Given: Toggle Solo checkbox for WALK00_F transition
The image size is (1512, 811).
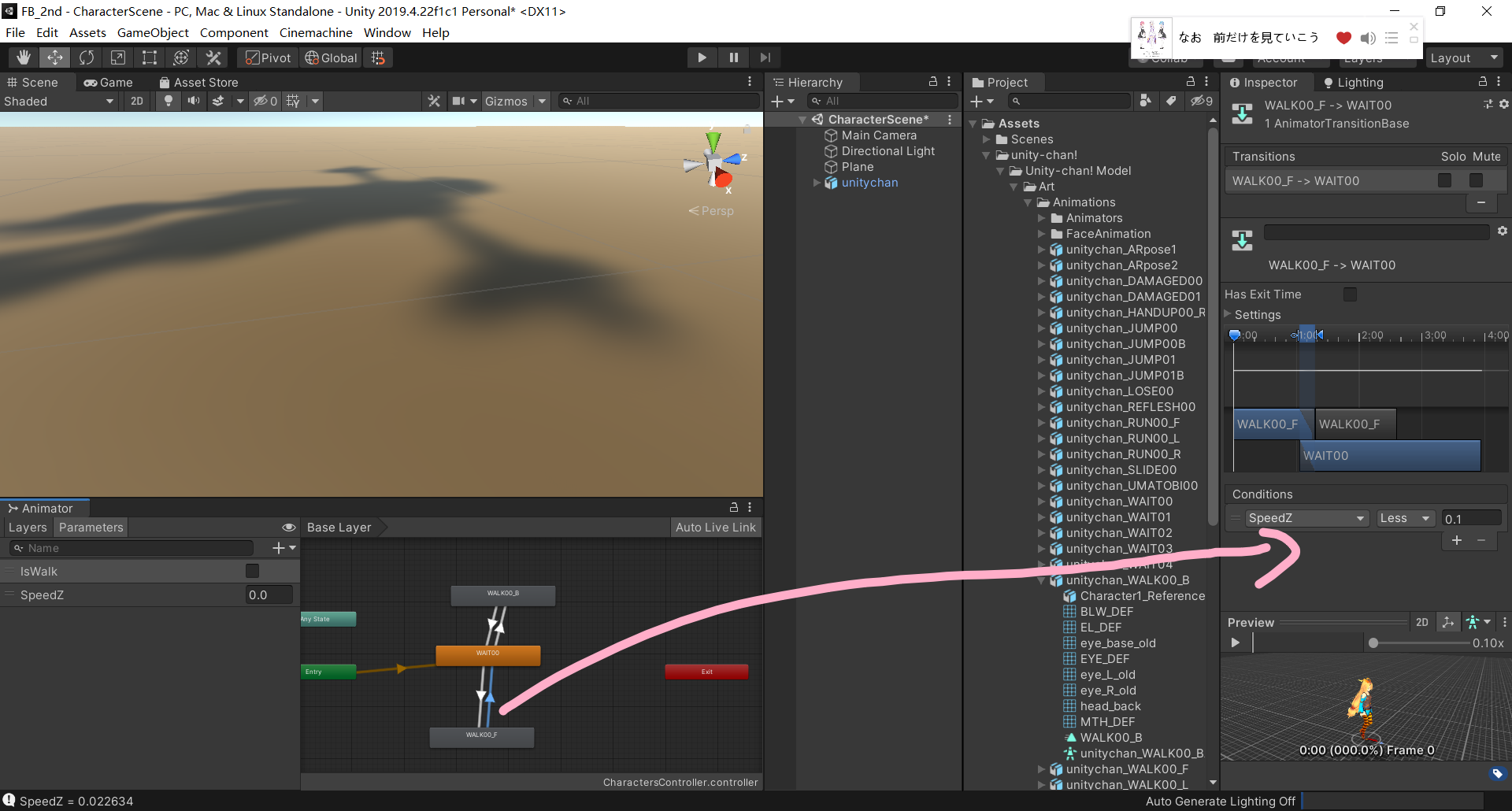Looking at the screenshot, I should pyautogui.click(x=1444, y=180).
